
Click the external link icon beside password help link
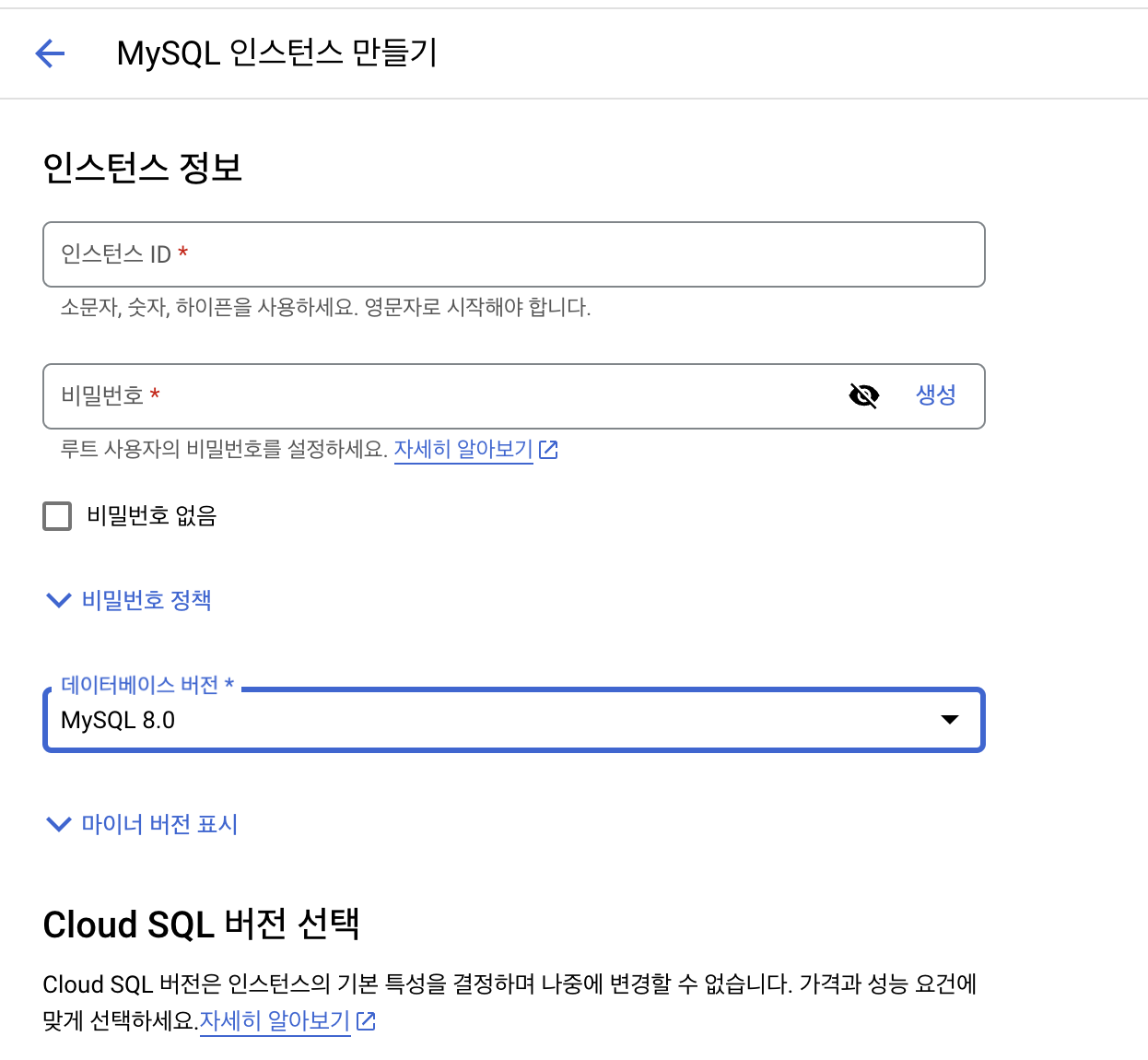tap(548, 450)
